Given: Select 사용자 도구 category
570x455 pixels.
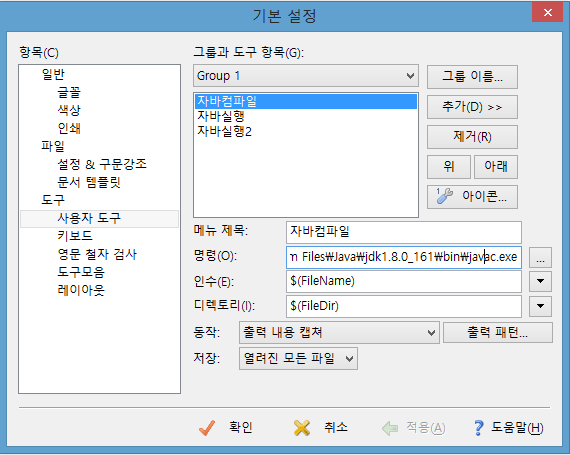Looking at the screenshot, I should tap(99, 218).
